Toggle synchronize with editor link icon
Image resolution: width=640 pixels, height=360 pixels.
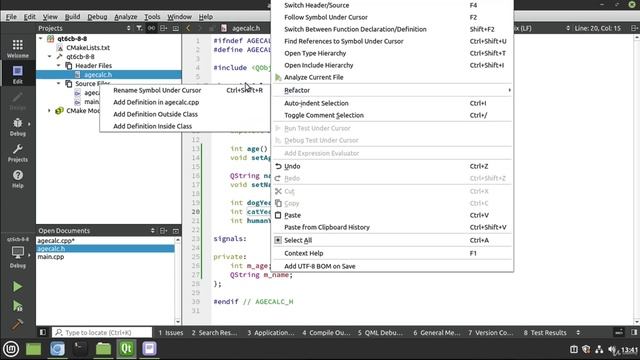[151, 28]
